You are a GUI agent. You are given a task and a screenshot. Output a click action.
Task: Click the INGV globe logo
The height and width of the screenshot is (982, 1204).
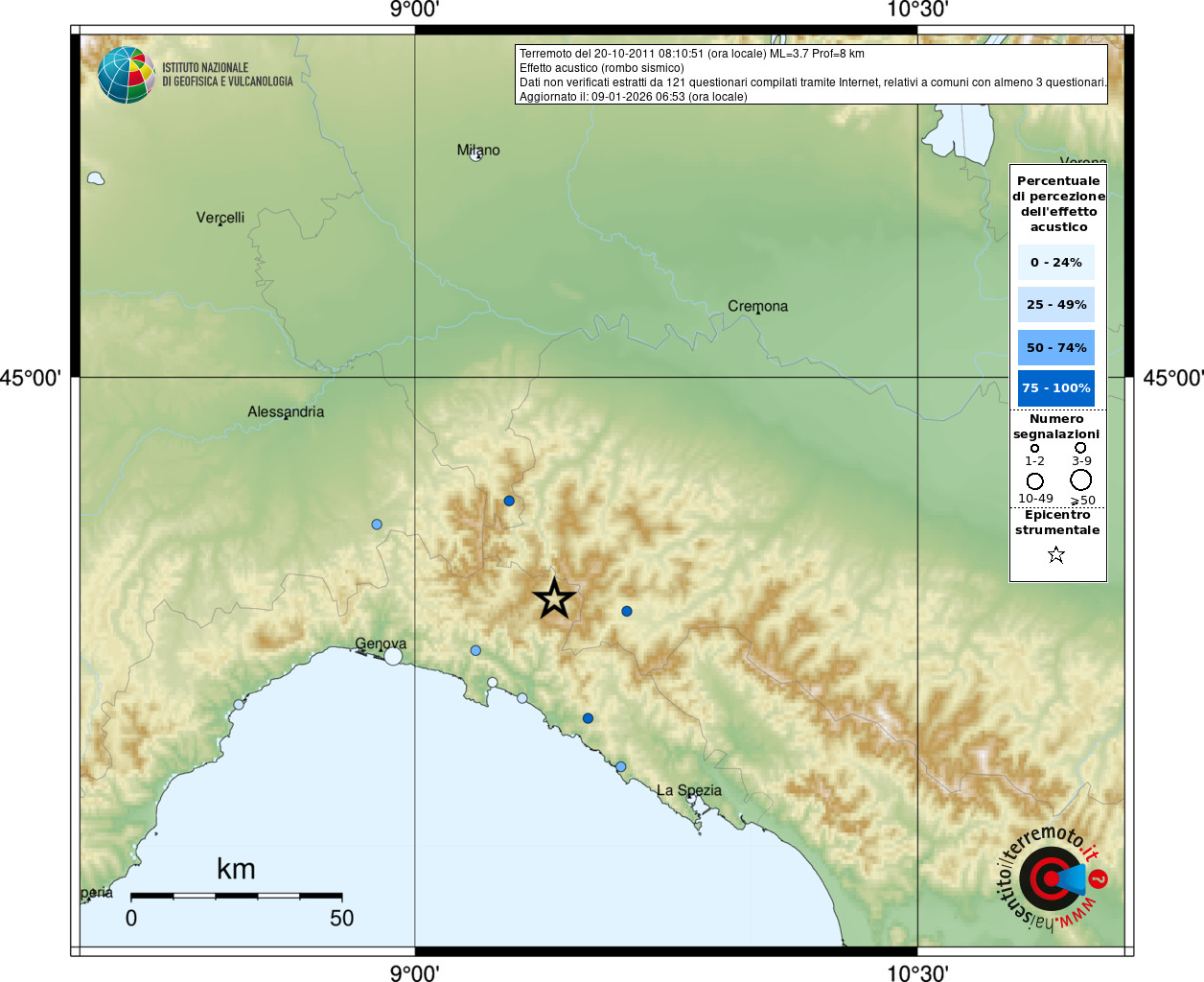click(127, 75)
